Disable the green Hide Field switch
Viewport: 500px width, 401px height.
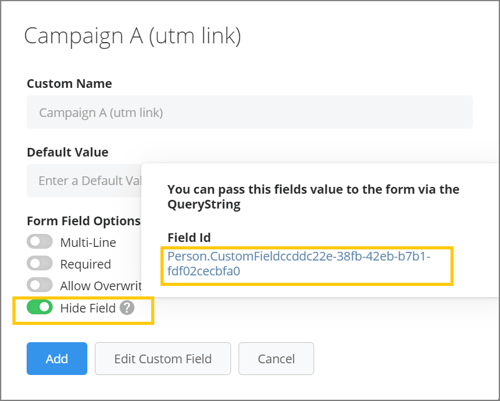point(40,307)
